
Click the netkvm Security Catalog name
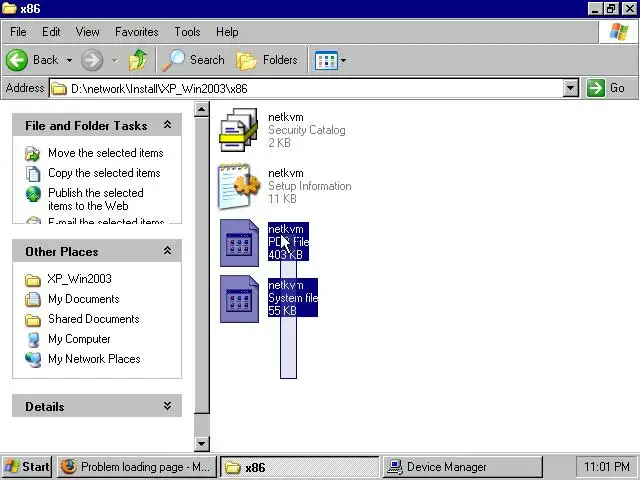coord(286,117)
